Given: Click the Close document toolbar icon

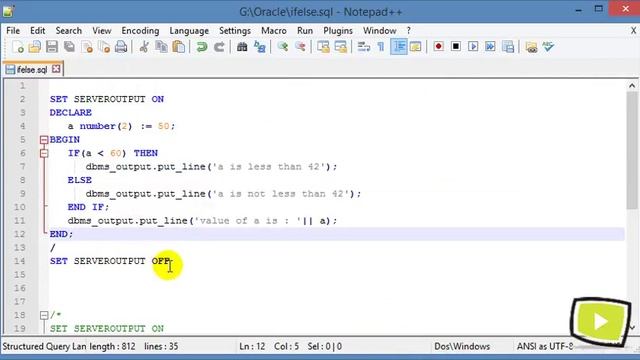Looking at the screenshot, I should (87, 47).
